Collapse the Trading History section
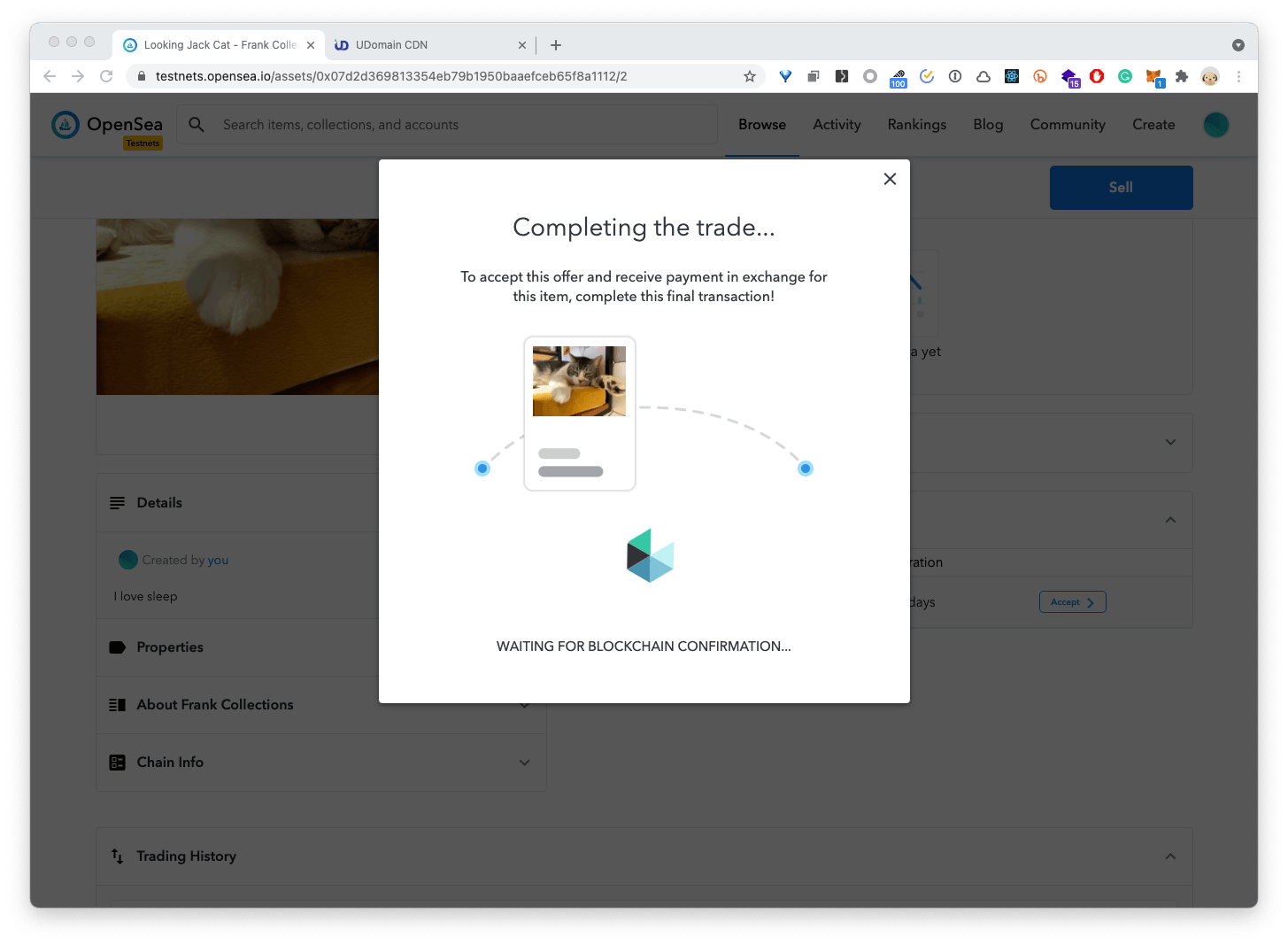This screenshot has height=945, width=1288. point(1170,856)
